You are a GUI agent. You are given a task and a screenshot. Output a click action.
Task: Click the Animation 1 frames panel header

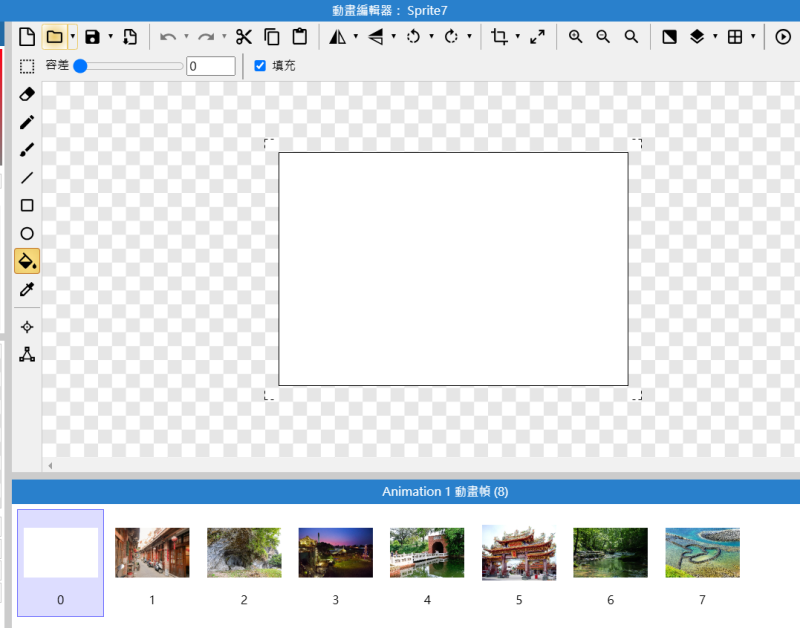[x=406, y=492]
